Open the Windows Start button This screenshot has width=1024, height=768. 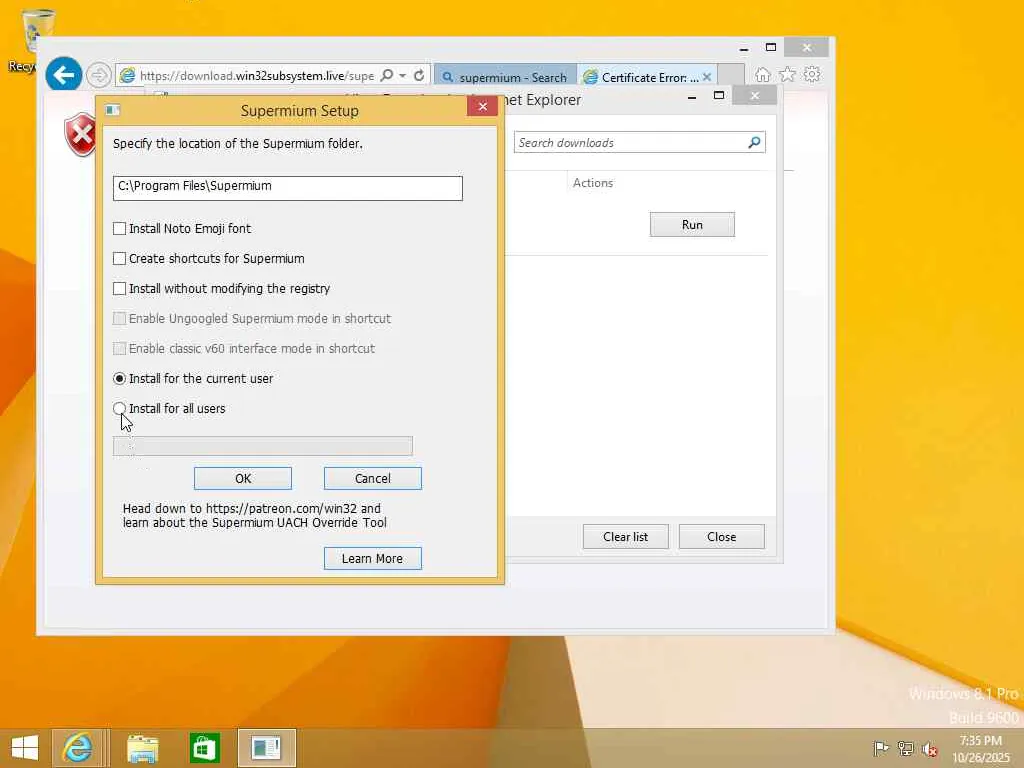[25, 748]
